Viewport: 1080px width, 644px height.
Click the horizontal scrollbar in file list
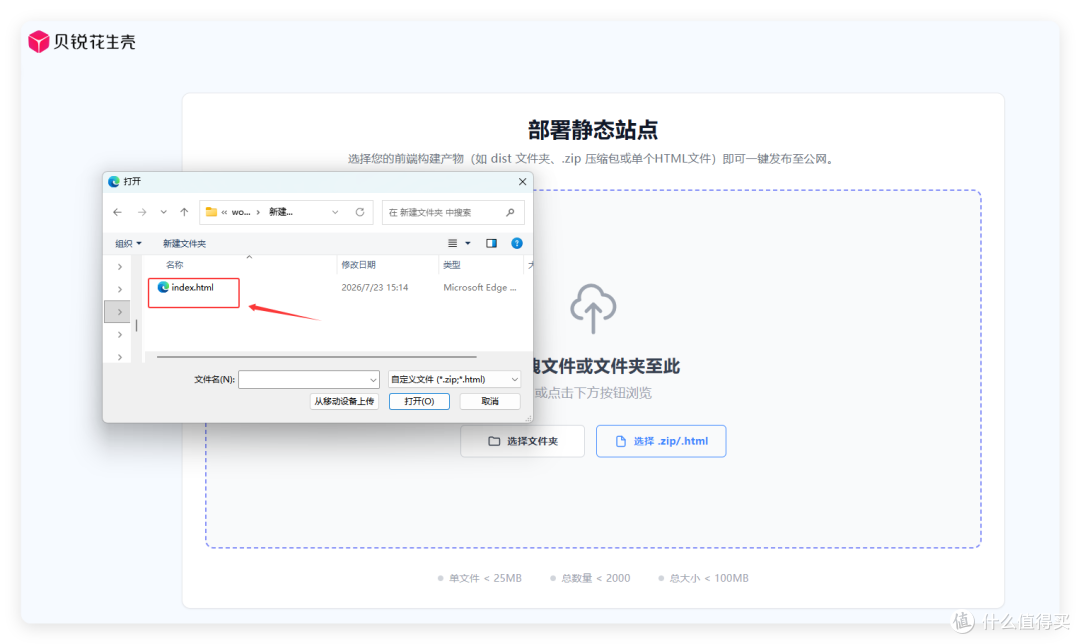point(317,357)
